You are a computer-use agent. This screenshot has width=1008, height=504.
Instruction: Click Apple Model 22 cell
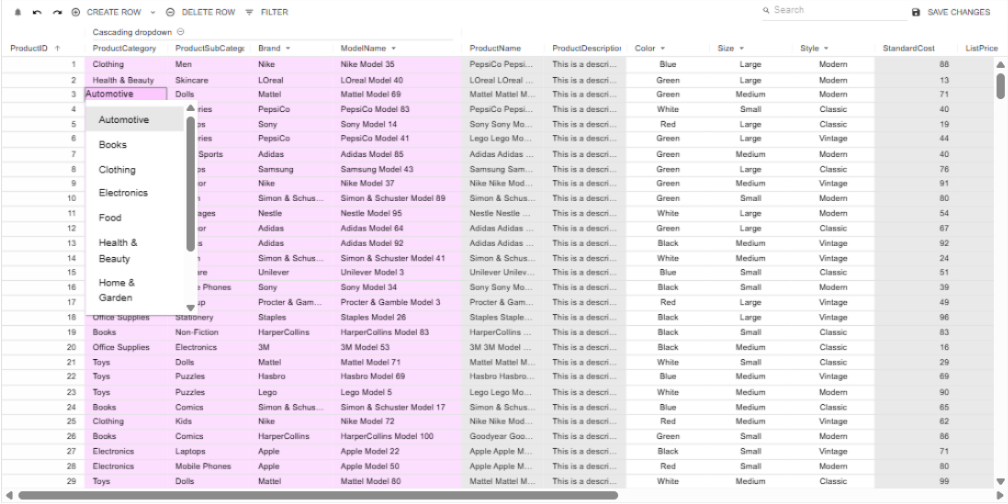397,451
